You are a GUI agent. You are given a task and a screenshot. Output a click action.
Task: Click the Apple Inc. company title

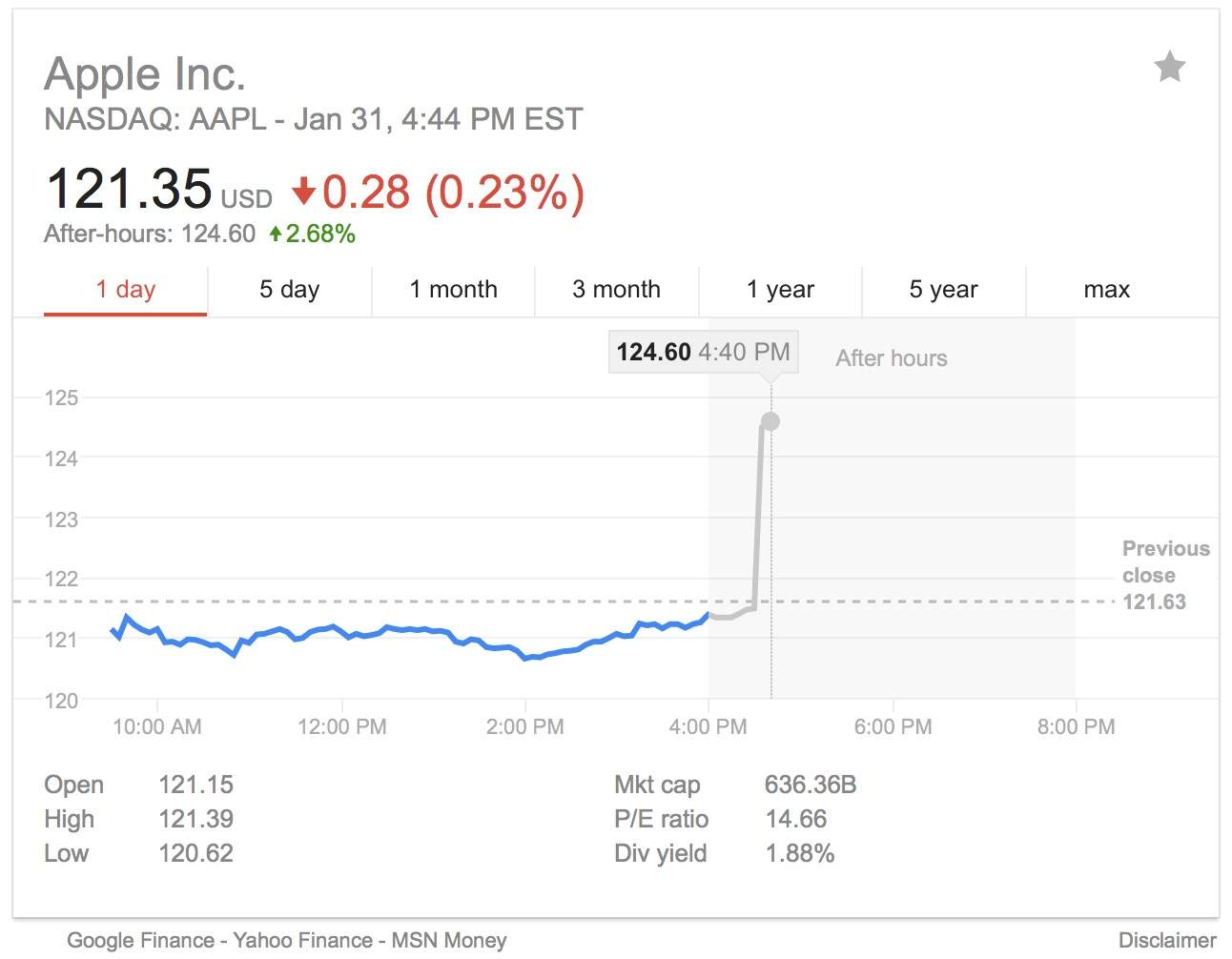pyautogui.click(x=145, y=74)
